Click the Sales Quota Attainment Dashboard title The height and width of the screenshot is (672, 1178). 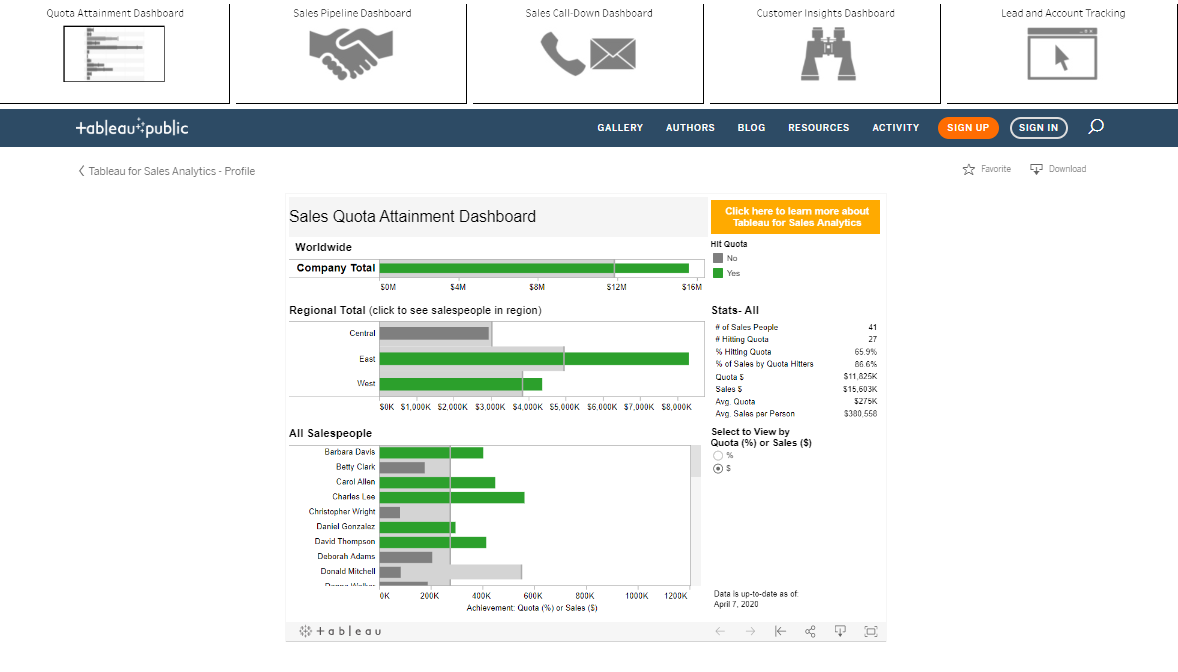pos(412,216)
